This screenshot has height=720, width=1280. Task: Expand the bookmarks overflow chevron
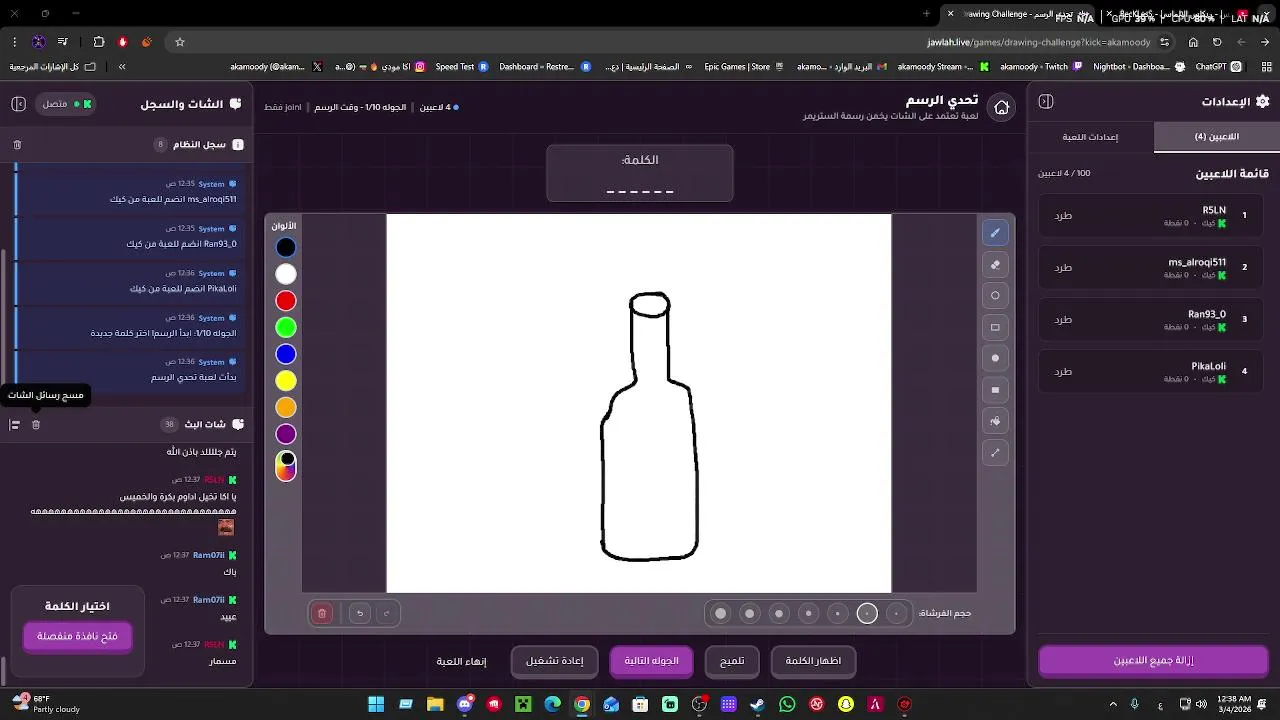coord(122,67)
